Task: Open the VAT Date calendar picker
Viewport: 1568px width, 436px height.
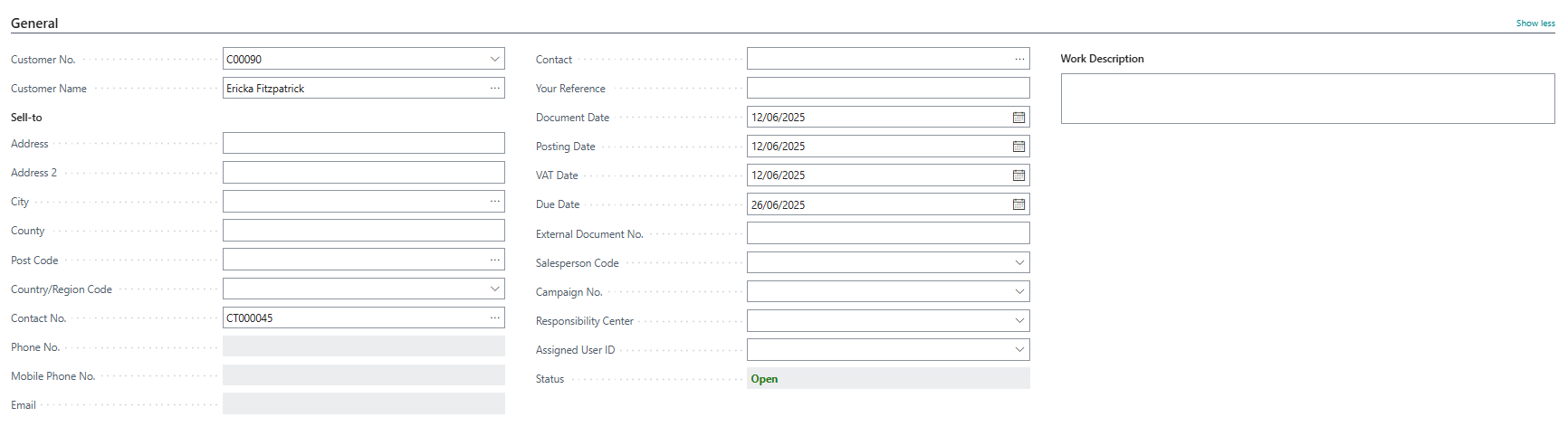Action: 1018,175
